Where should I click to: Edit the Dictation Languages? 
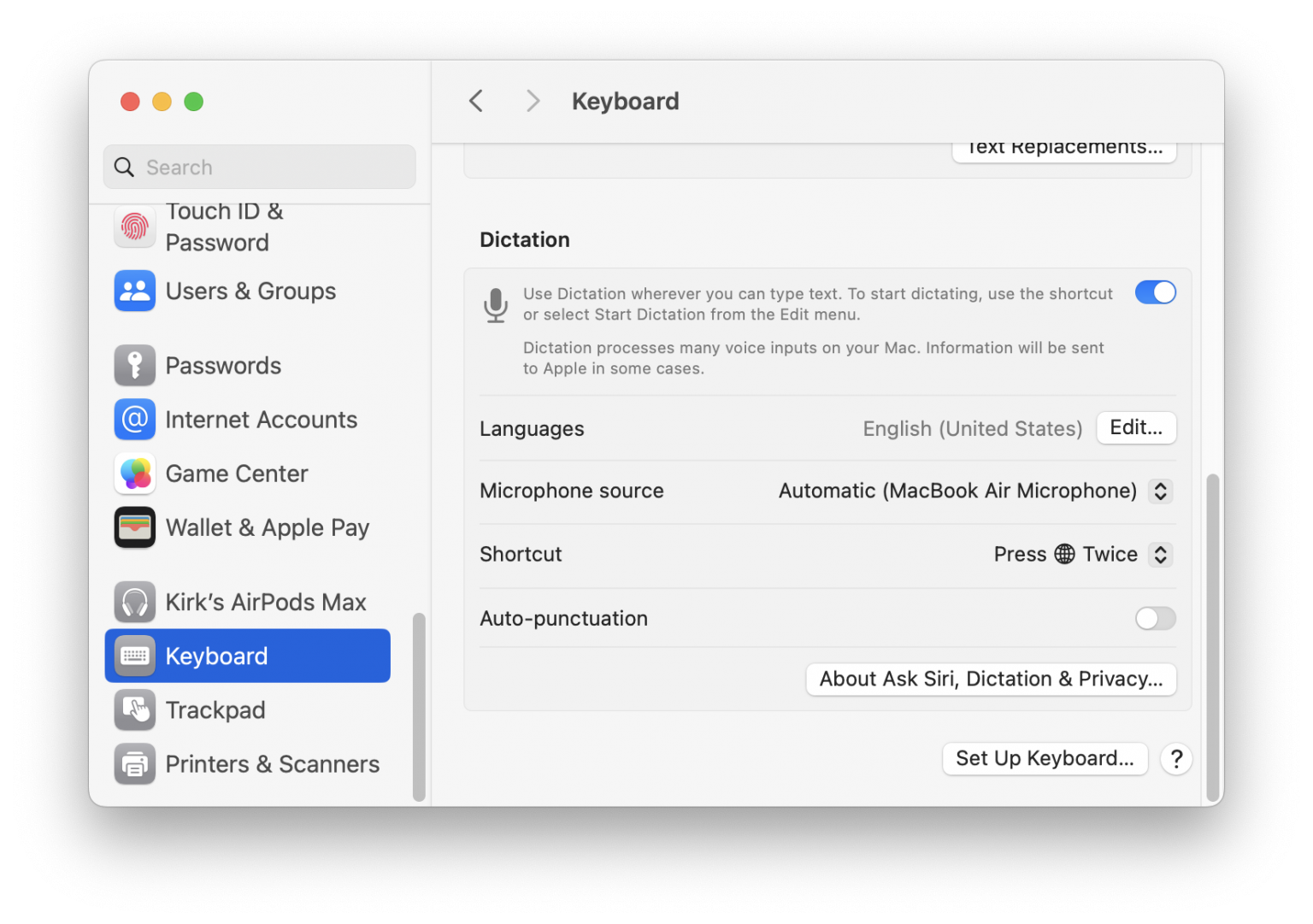click(1136, 427)
